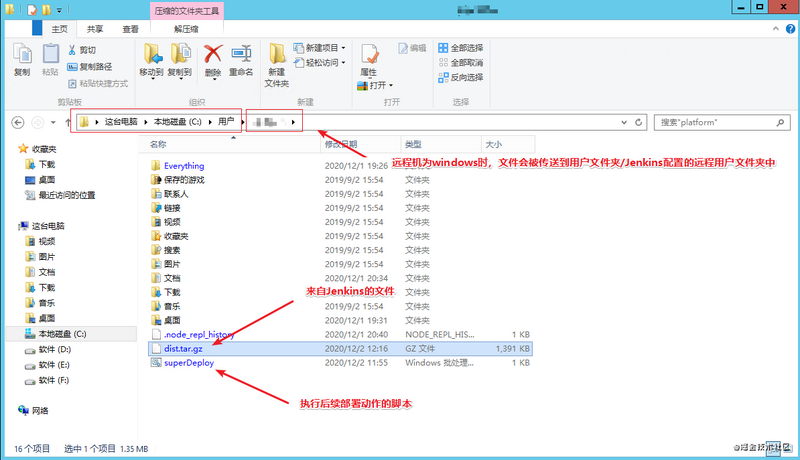This screenshot has width=800, height=460.
Task: Click 这台电脑 in the address bar
Action: pyautogui.click(x=121, y=122)
